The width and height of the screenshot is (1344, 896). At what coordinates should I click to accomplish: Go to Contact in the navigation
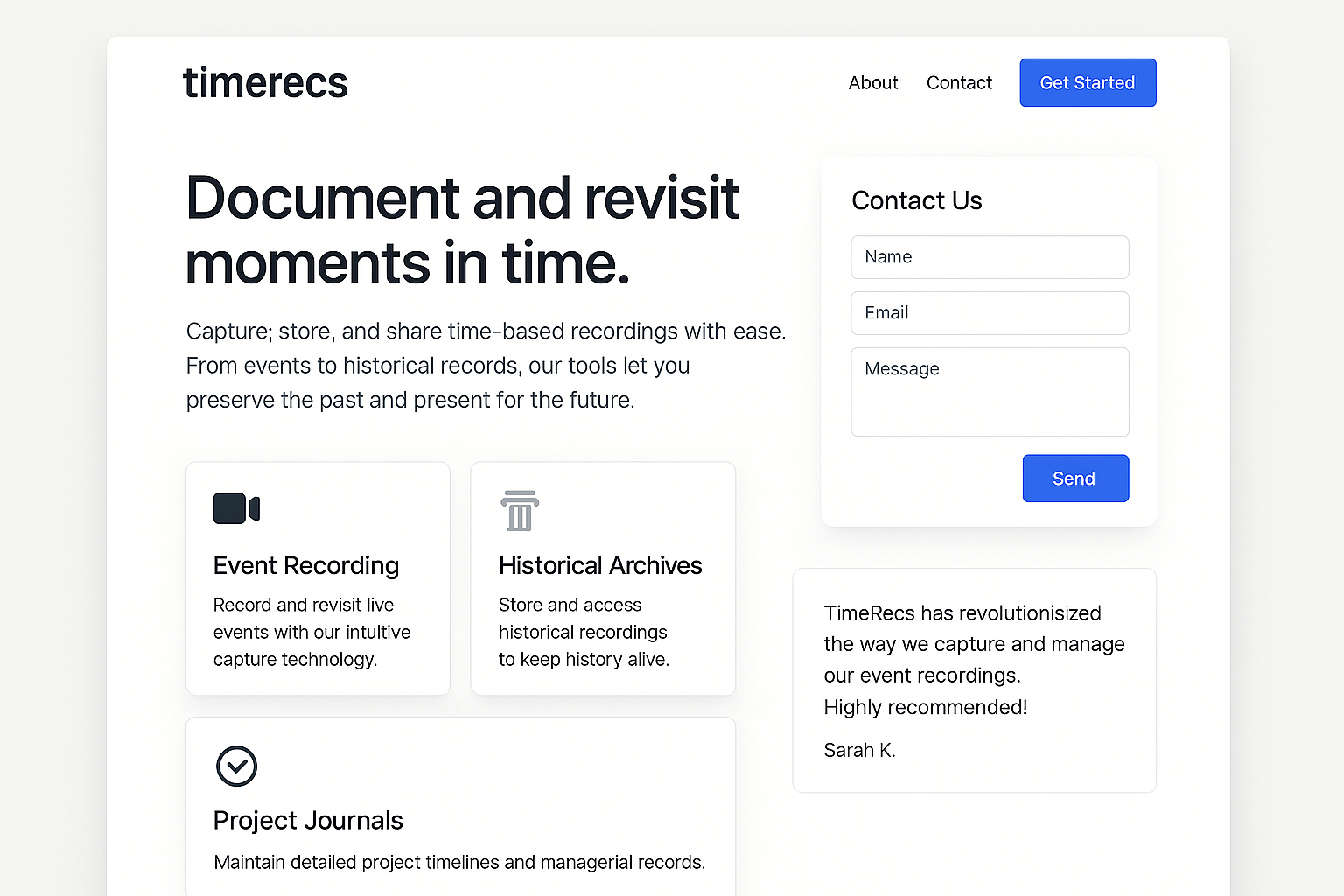click(959, 83)
